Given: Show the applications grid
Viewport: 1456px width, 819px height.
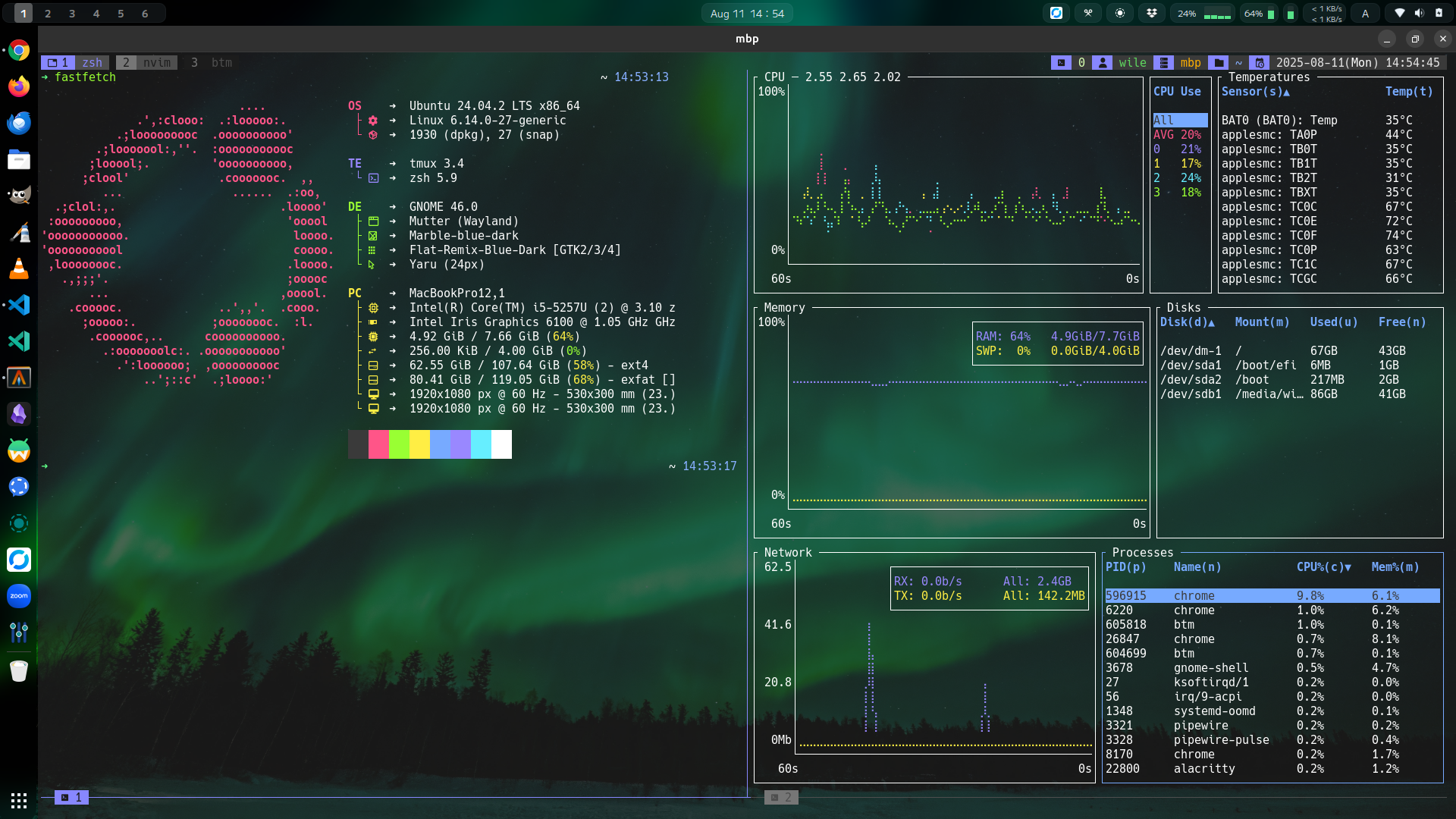Looking at the screenshot, I should pyautogui.click(x=19, y=800).
